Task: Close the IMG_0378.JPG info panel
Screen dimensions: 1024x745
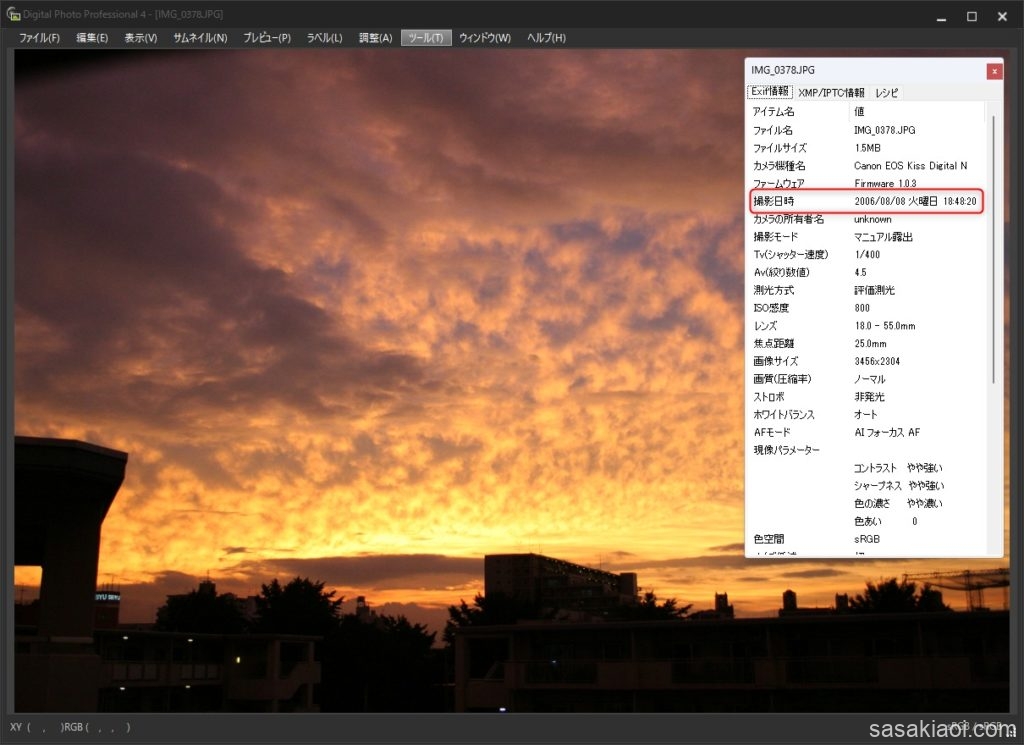Action: [x=994, y=71]
